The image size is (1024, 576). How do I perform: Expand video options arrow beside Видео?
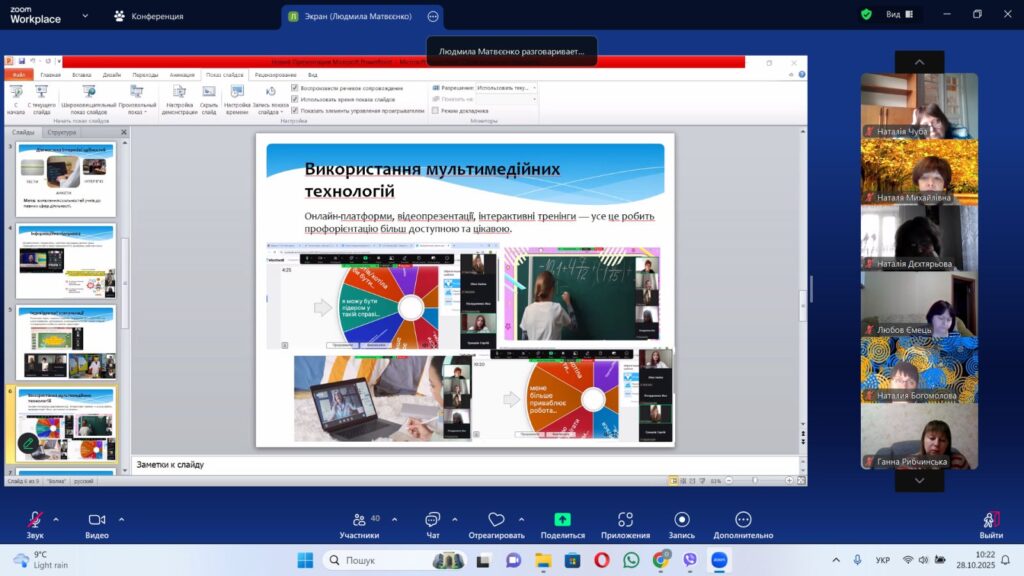coord(122,519)
